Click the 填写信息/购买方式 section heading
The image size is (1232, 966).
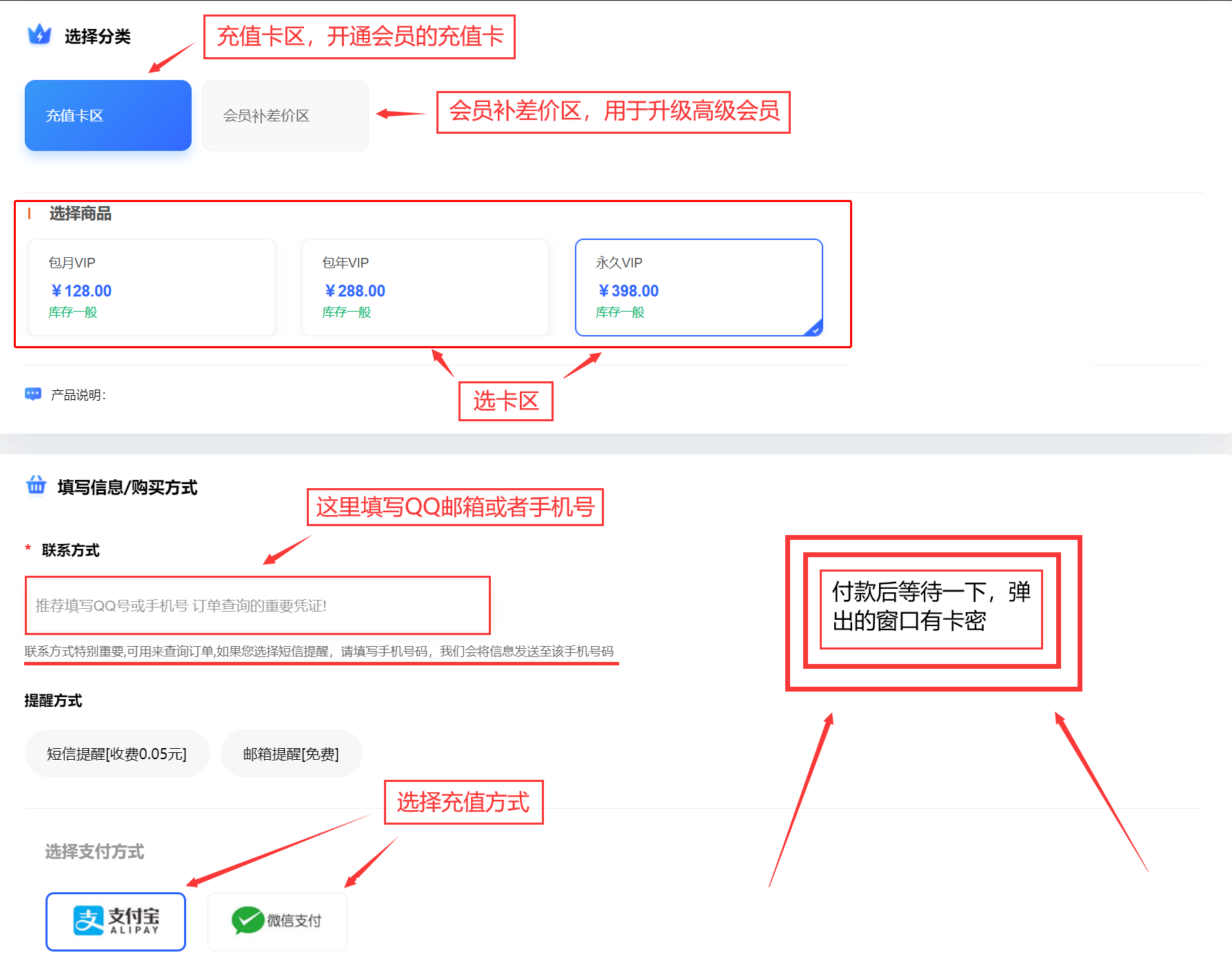[128, 487]
